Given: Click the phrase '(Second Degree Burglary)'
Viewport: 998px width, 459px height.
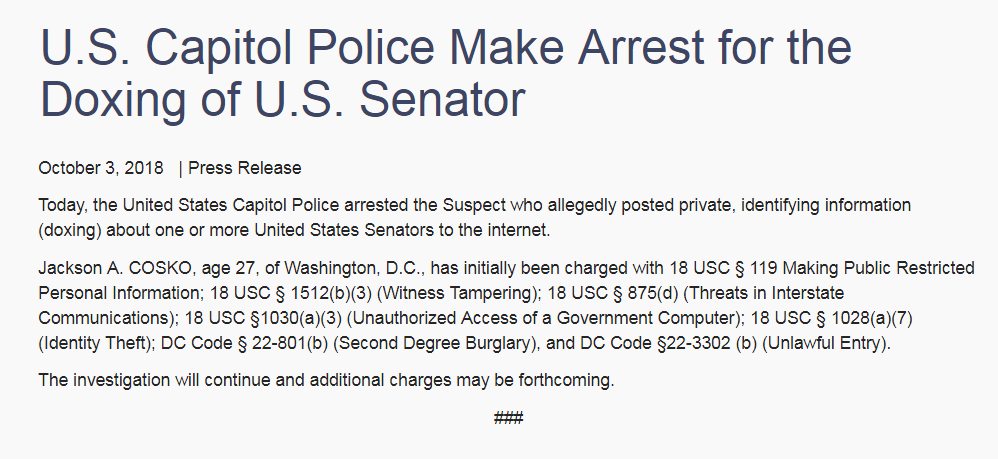Looking at the screenshot, I should [435, 343].
